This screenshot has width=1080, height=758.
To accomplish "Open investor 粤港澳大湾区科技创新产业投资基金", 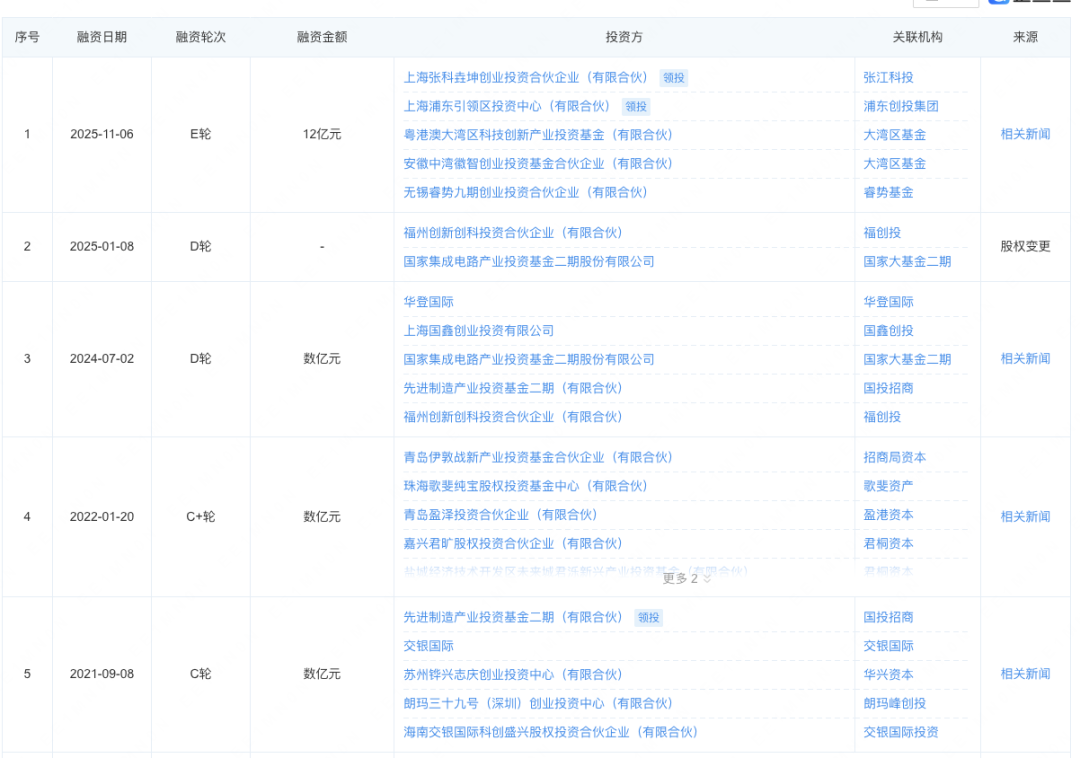I will [538, 135].
